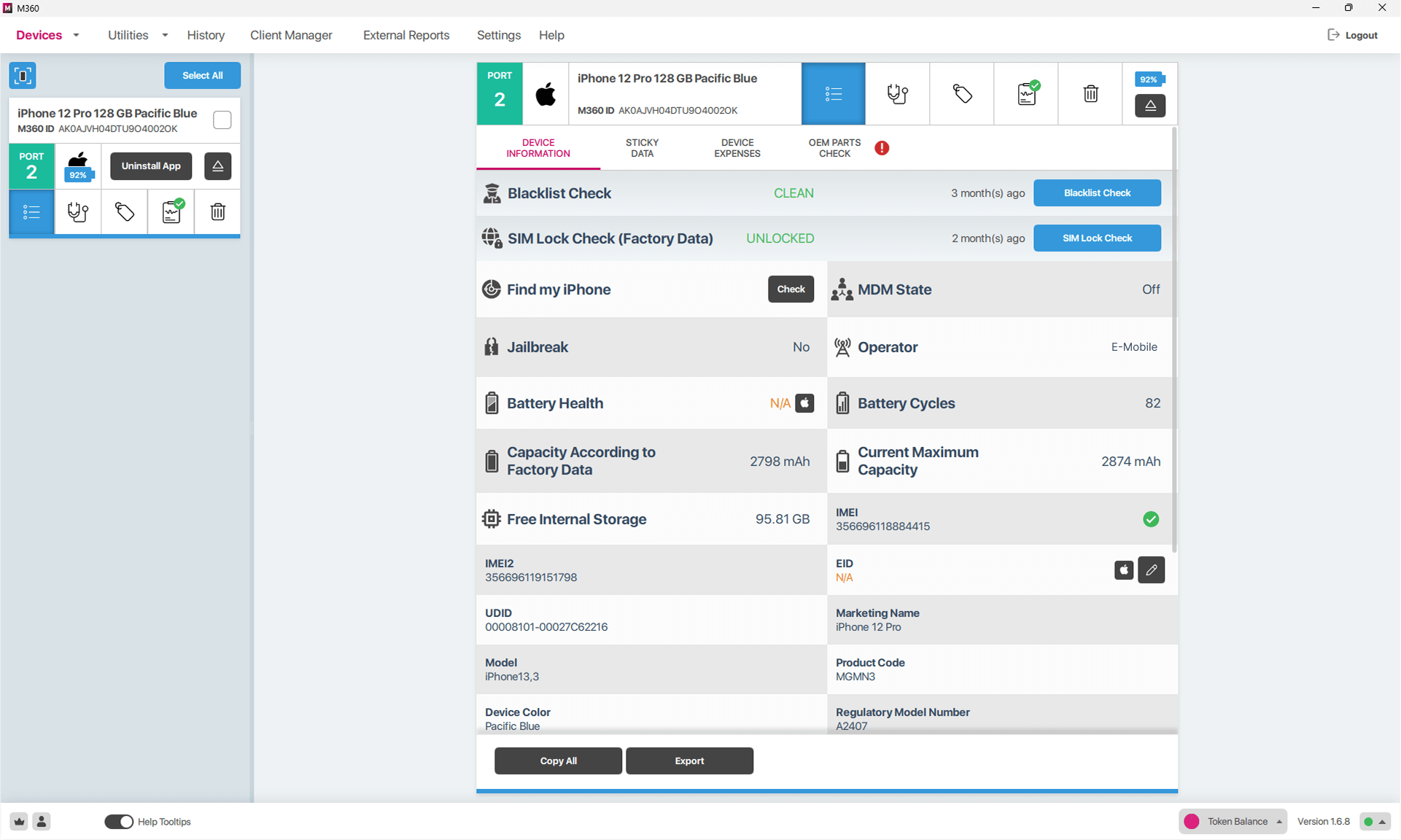Click UDID value 00008101-00027C62216
Image resolution: width=1401 pixels, height=840 pixels.
[x=546, y=627]
